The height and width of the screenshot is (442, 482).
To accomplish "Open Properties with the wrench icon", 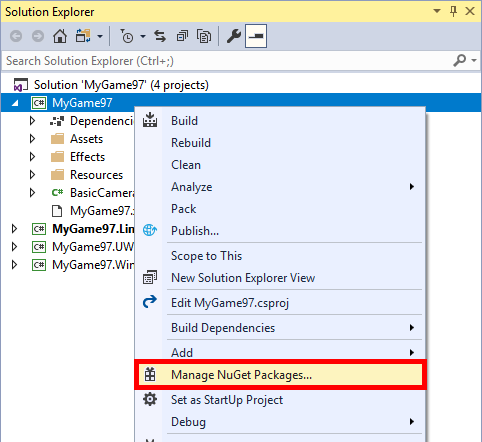I will coord(234,36).
